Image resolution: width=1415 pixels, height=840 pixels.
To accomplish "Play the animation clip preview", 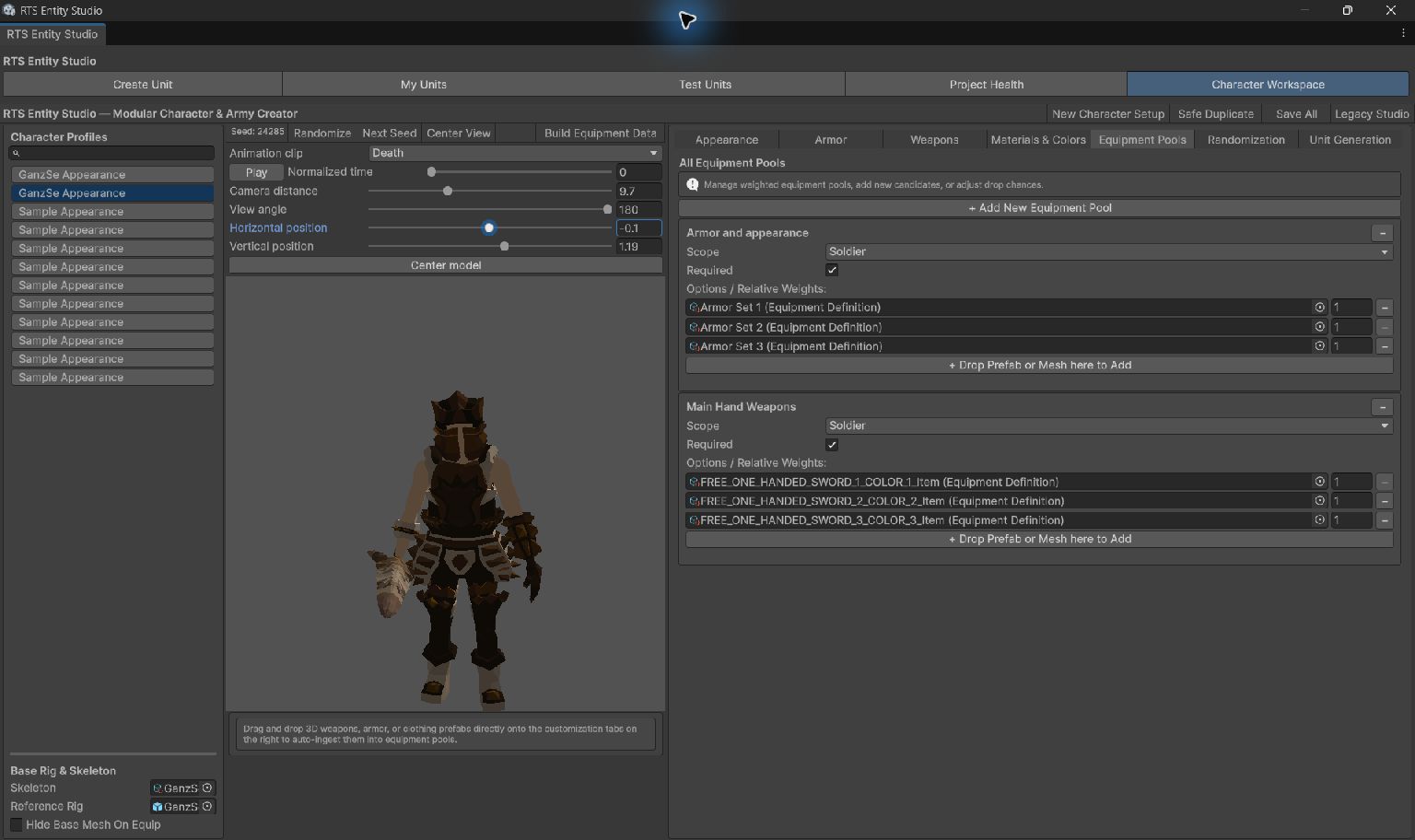I will (256, 172).
